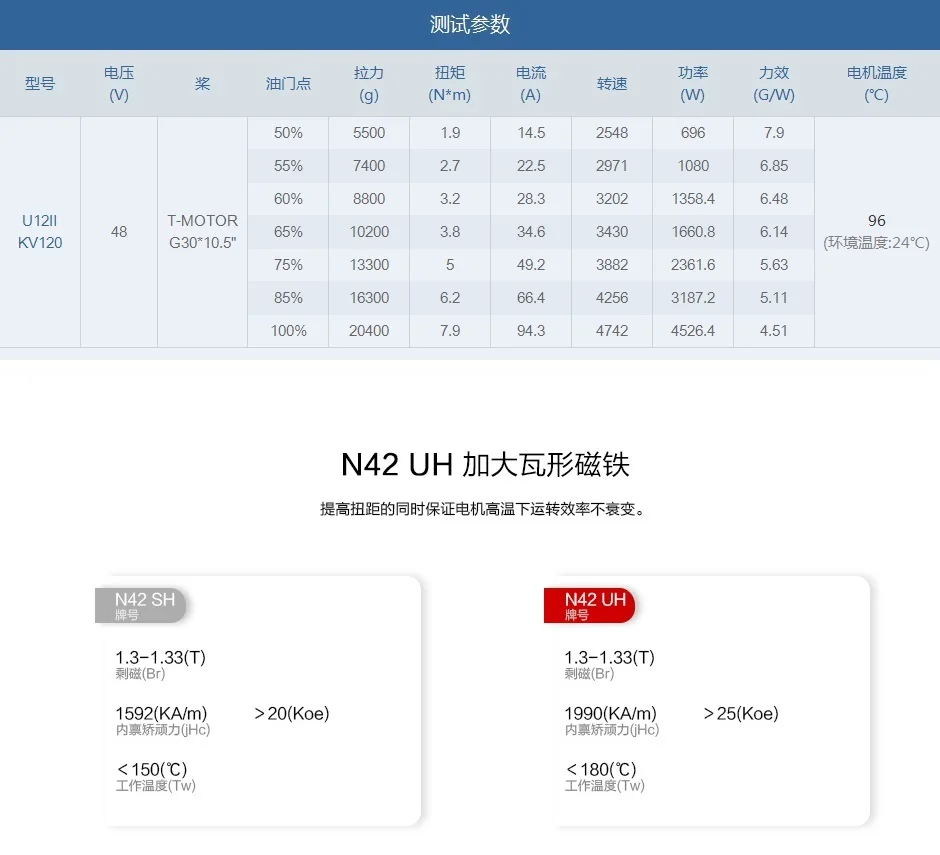Click the >20(Koe) value
The height and width of the screenshot is (855, 940).
pos(292,713)
